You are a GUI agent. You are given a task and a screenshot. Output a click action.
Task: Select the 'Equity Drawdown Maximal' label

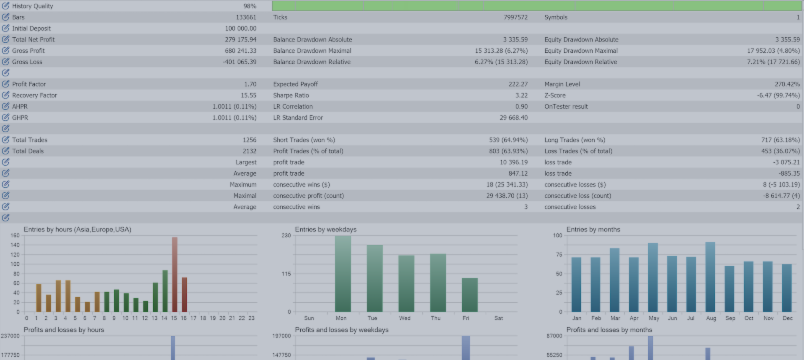[581, 51]
